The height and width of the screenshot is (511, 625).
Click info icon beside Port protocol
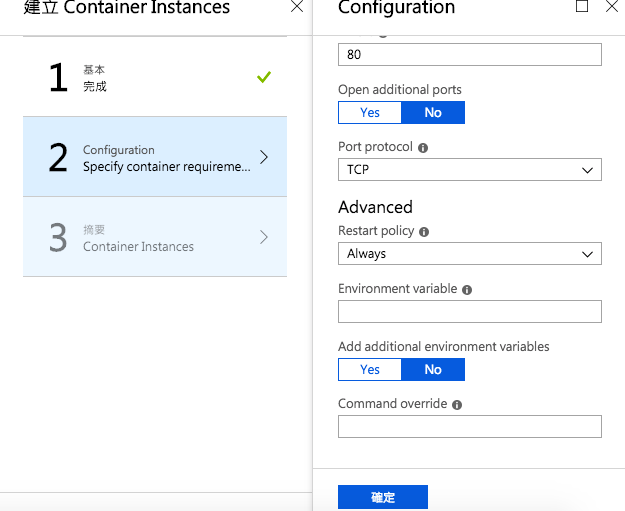[423, 147]
